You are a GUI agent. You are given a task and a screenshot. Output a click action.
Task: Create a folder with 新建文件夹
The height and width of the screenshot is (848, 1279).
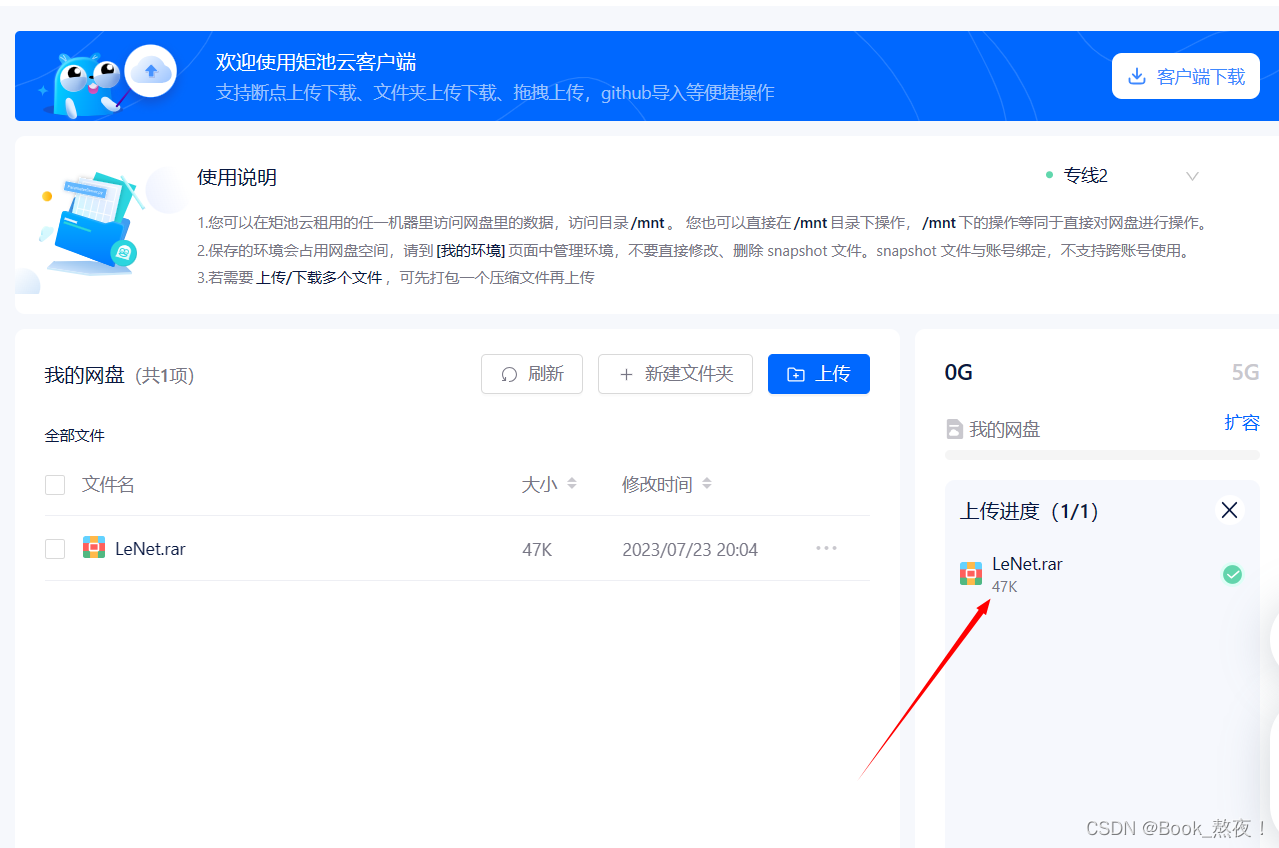pyautogui.click(x=675, y=374)
